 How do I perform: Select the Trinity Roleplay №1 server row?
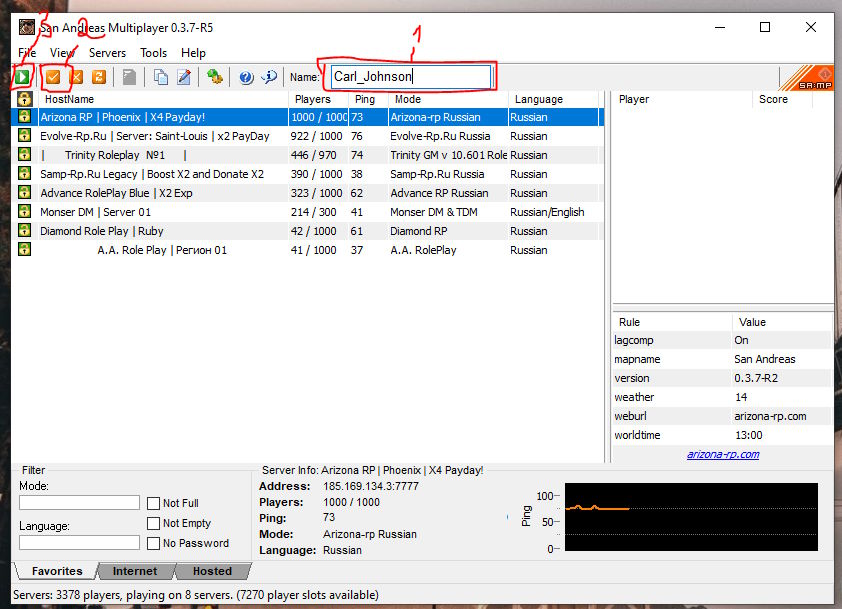(308, 155)
